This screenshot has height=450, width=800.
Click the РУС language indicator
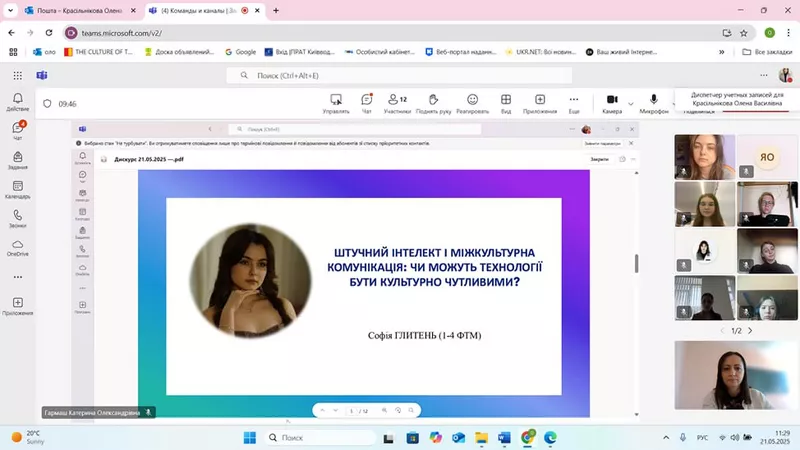(702, 438)
